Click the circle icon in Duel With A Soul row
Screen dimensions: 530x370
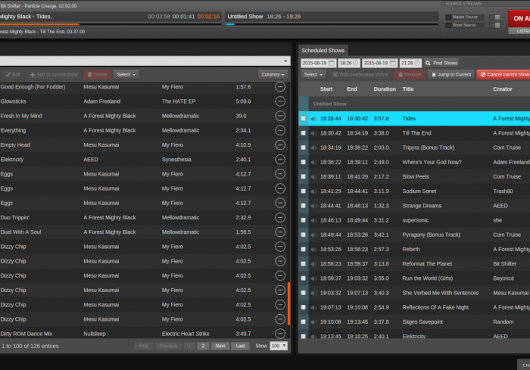[280, 232]
